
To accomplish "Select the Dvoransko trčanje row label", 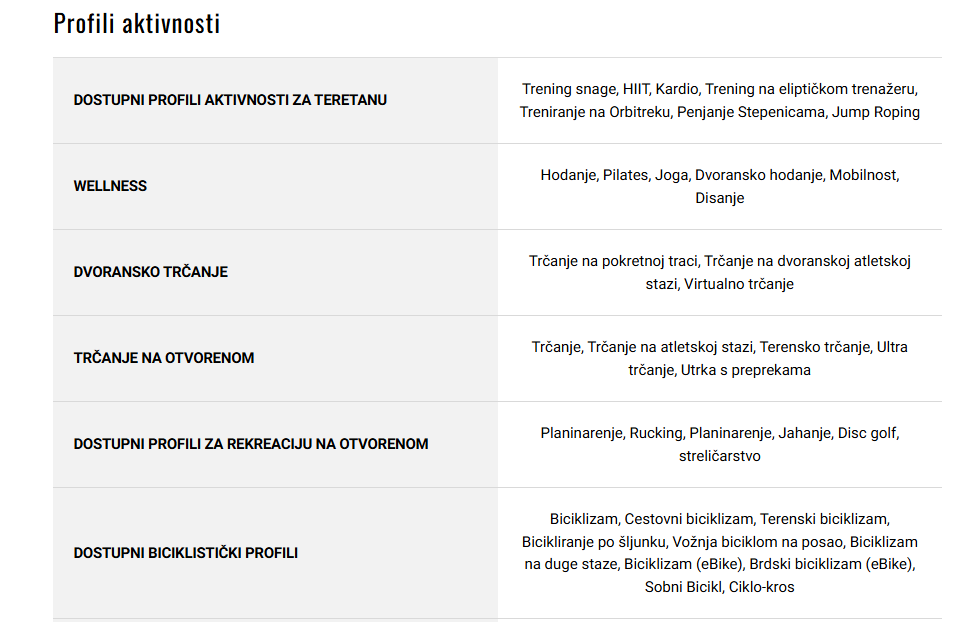I will click(x=151, y=272).
